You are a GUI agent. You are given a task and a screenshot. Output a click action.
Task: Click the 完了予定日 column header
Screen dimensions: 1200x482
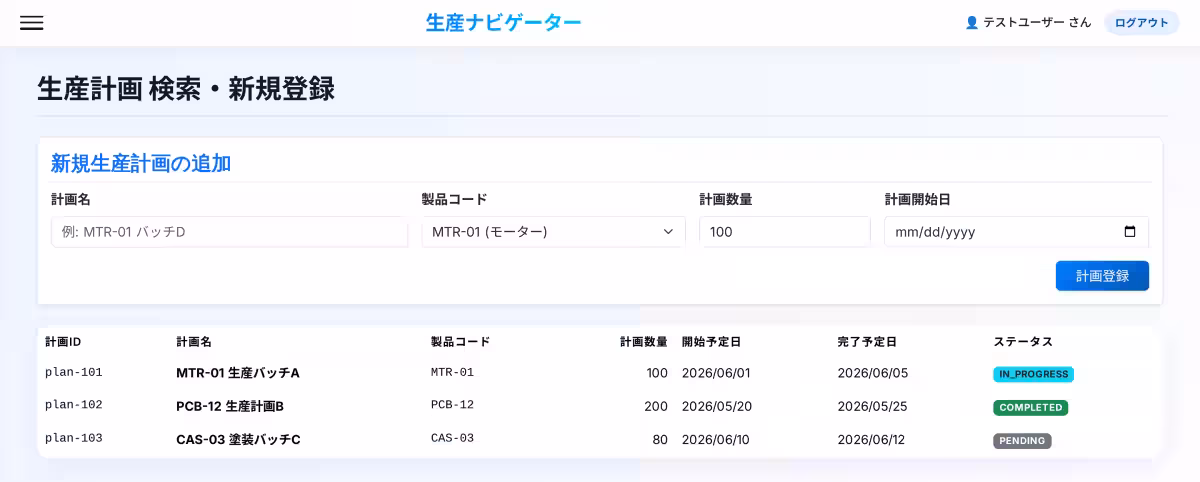(x=867, y=342)
